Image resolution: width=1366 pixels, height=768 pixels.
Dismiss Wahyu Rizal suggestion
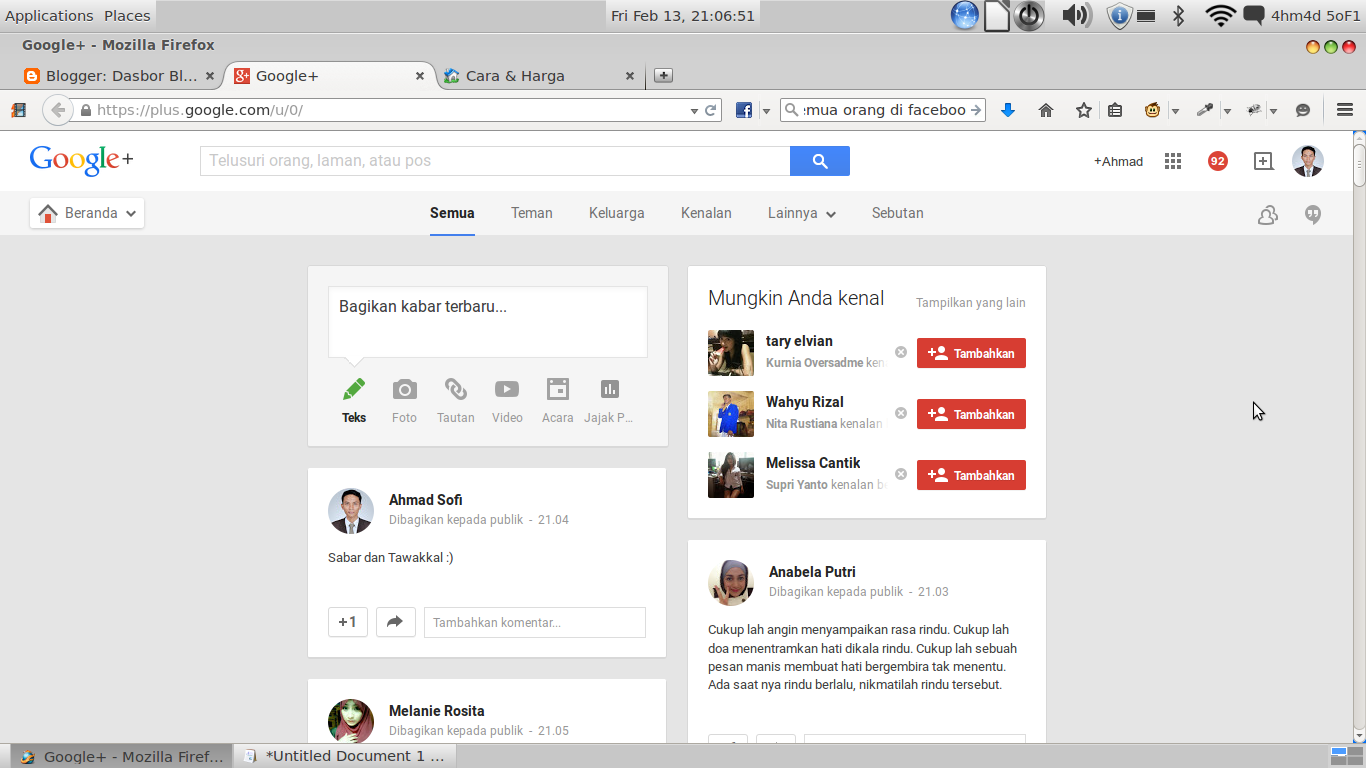coord(901,413)
